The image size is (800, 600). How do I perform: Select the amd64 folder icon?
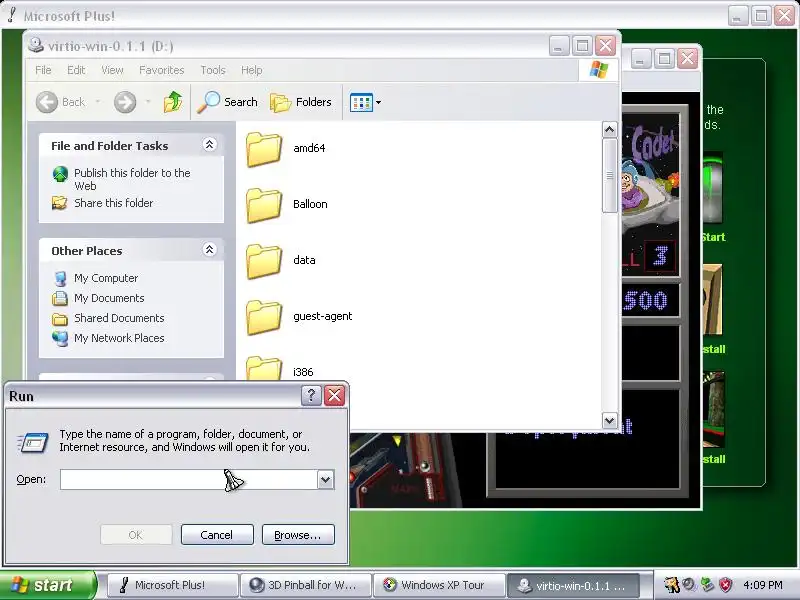click(x=264, y=149)
